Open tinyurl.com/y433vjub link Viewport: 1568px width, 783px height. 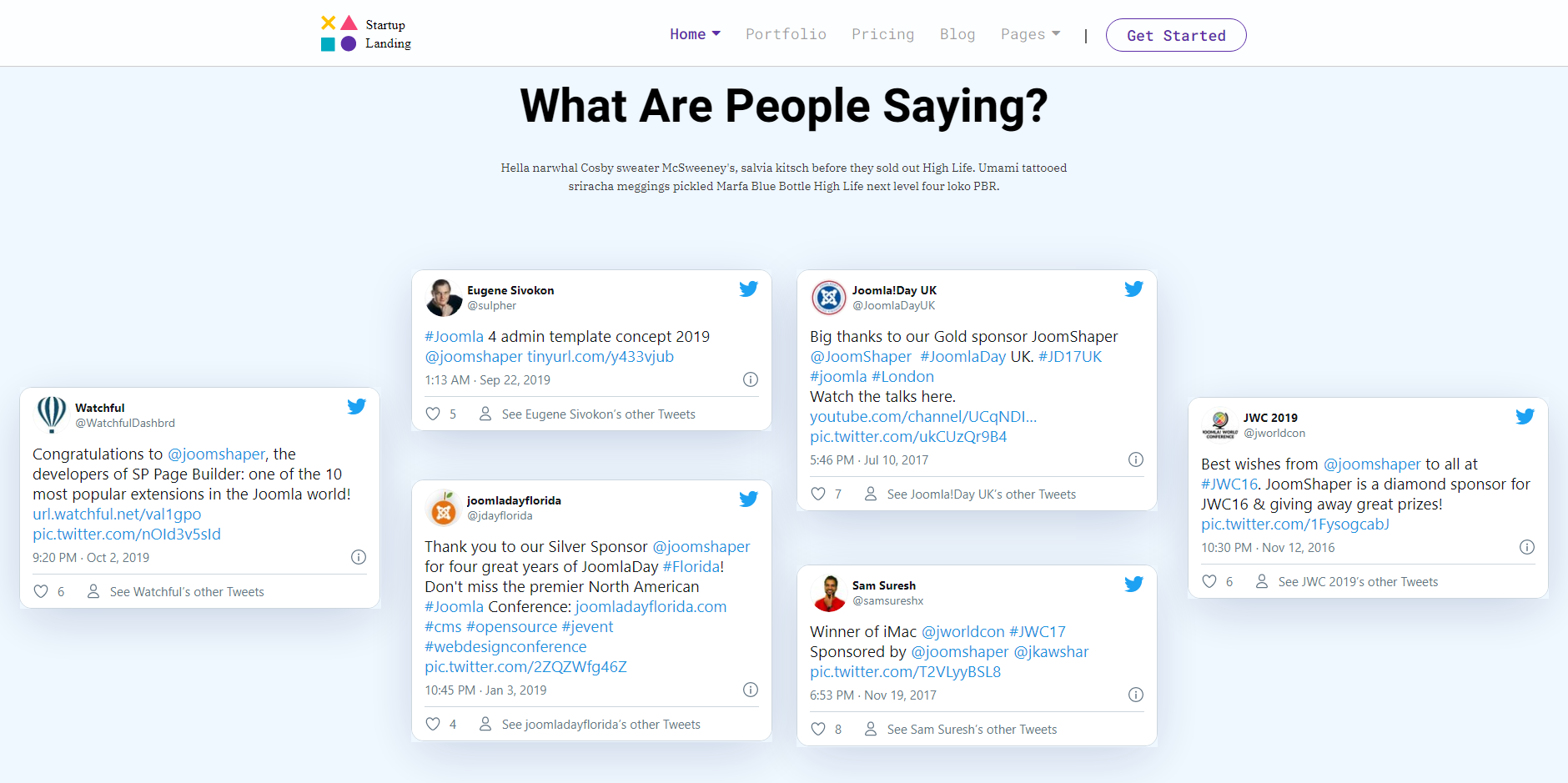pos(601,357)
